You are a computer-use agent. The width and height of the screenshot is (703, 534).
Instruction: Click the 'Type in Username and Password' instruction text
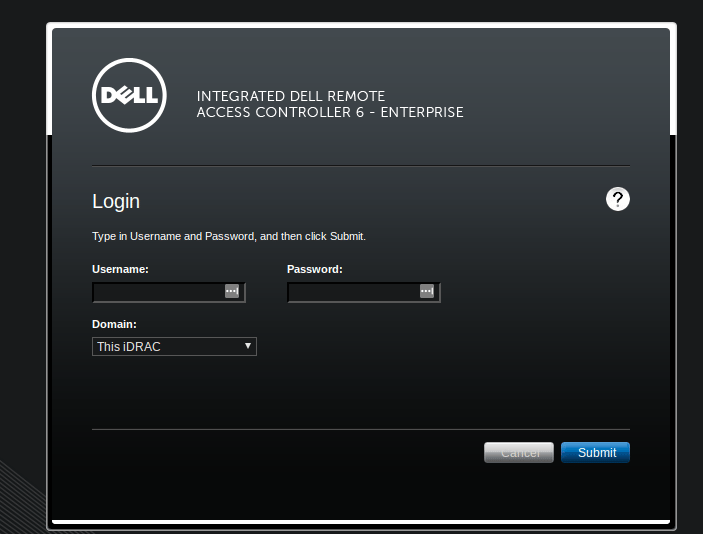pyautogui.click(x=229, y=236)
